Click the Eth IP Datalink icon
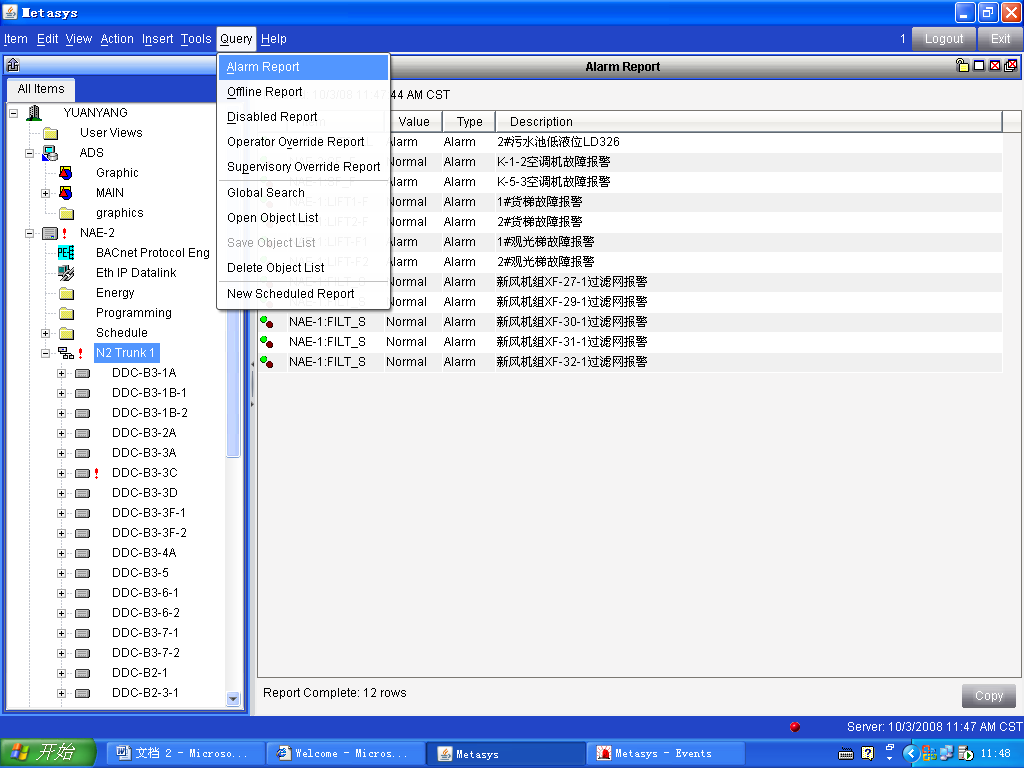1024x768 pixels. [66, 273]
